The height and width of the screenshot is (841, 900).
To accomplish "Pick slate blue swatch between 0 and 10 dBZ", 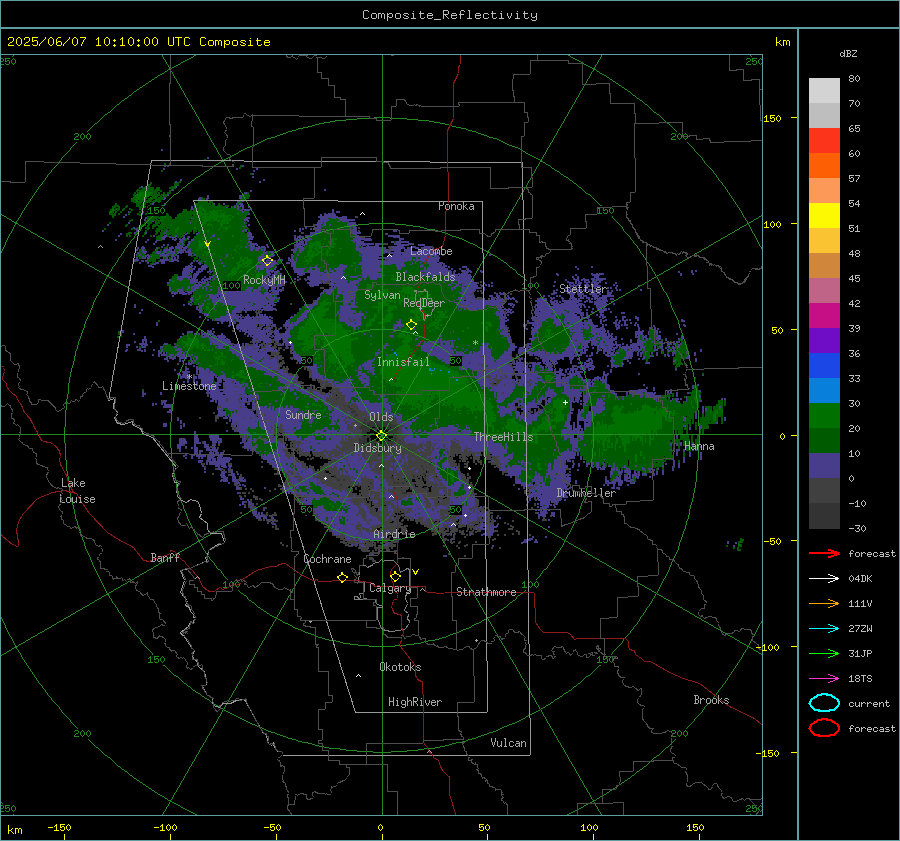I will (824, 466).
